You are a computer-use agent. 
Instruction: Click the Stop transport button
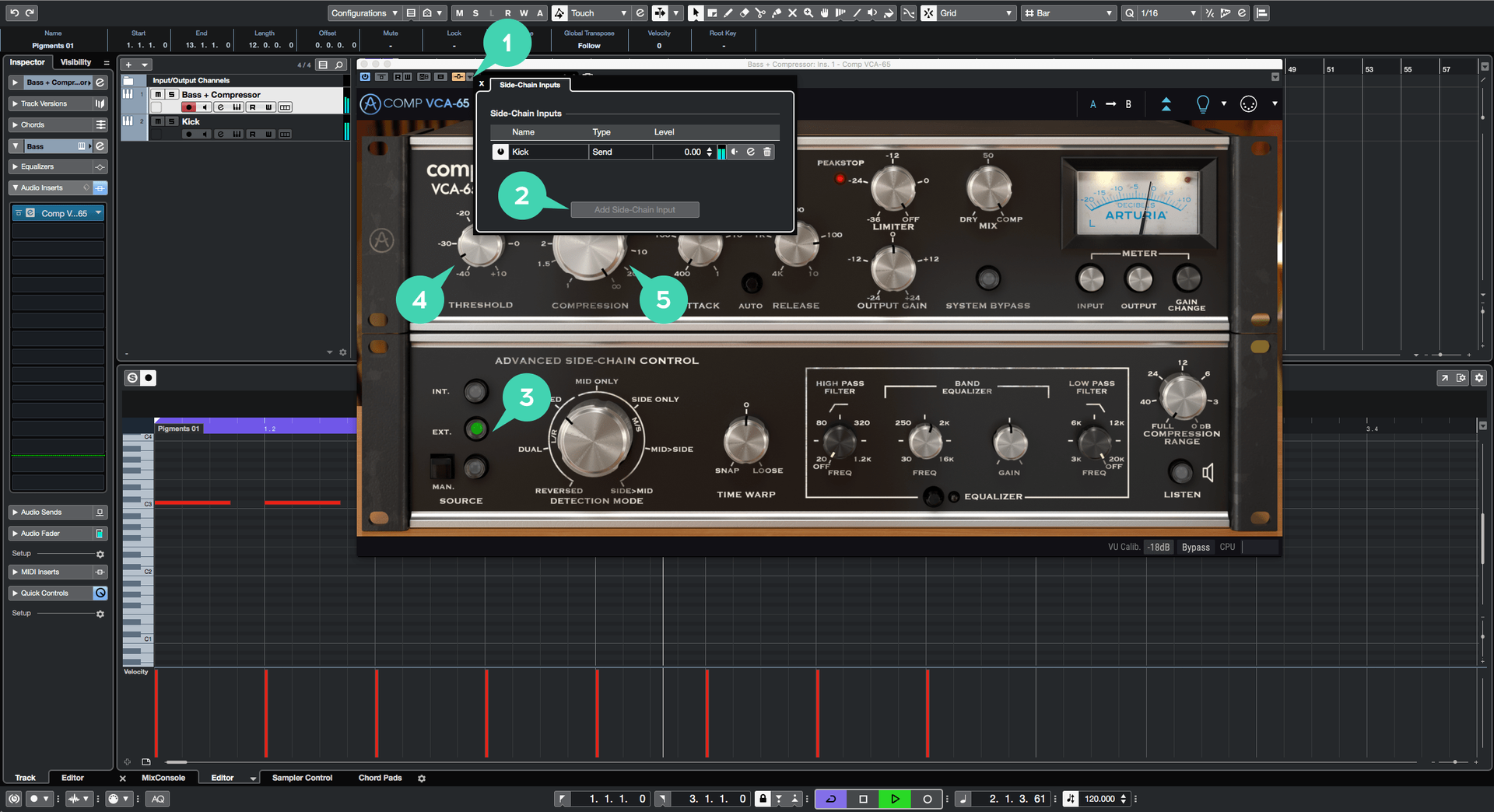[863, 799]
